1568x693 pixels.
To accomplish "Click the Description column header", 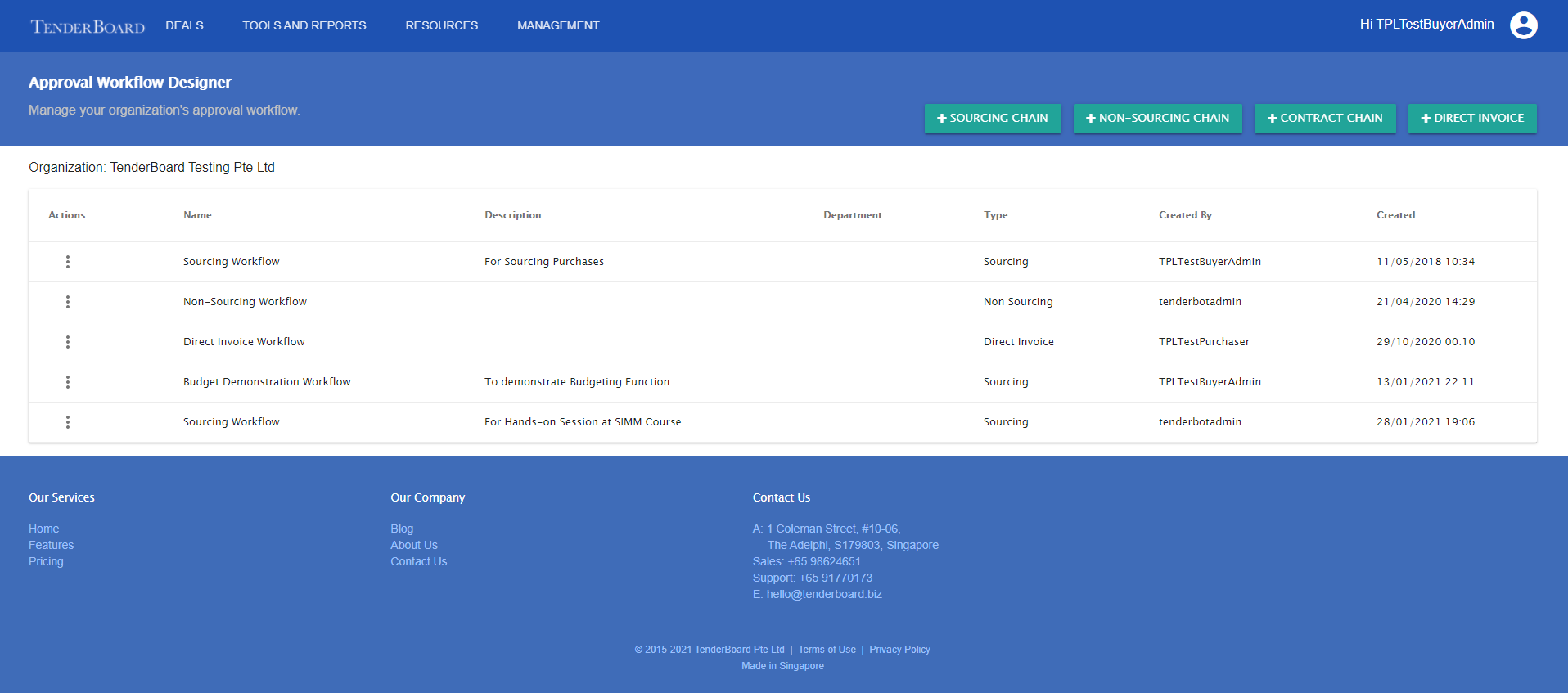I will (513, 215).
